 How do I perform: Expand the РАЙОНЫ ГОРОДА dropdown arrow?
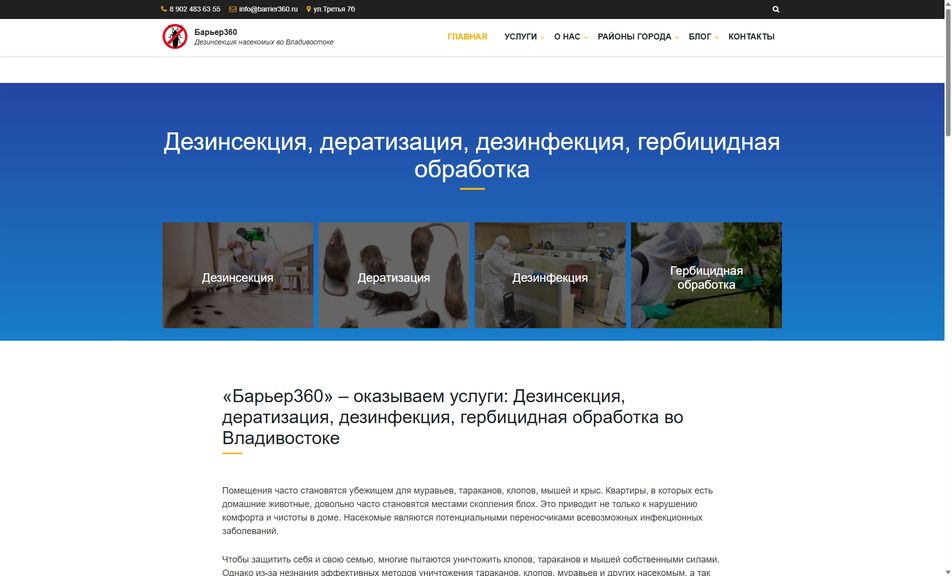coord(676,38)
